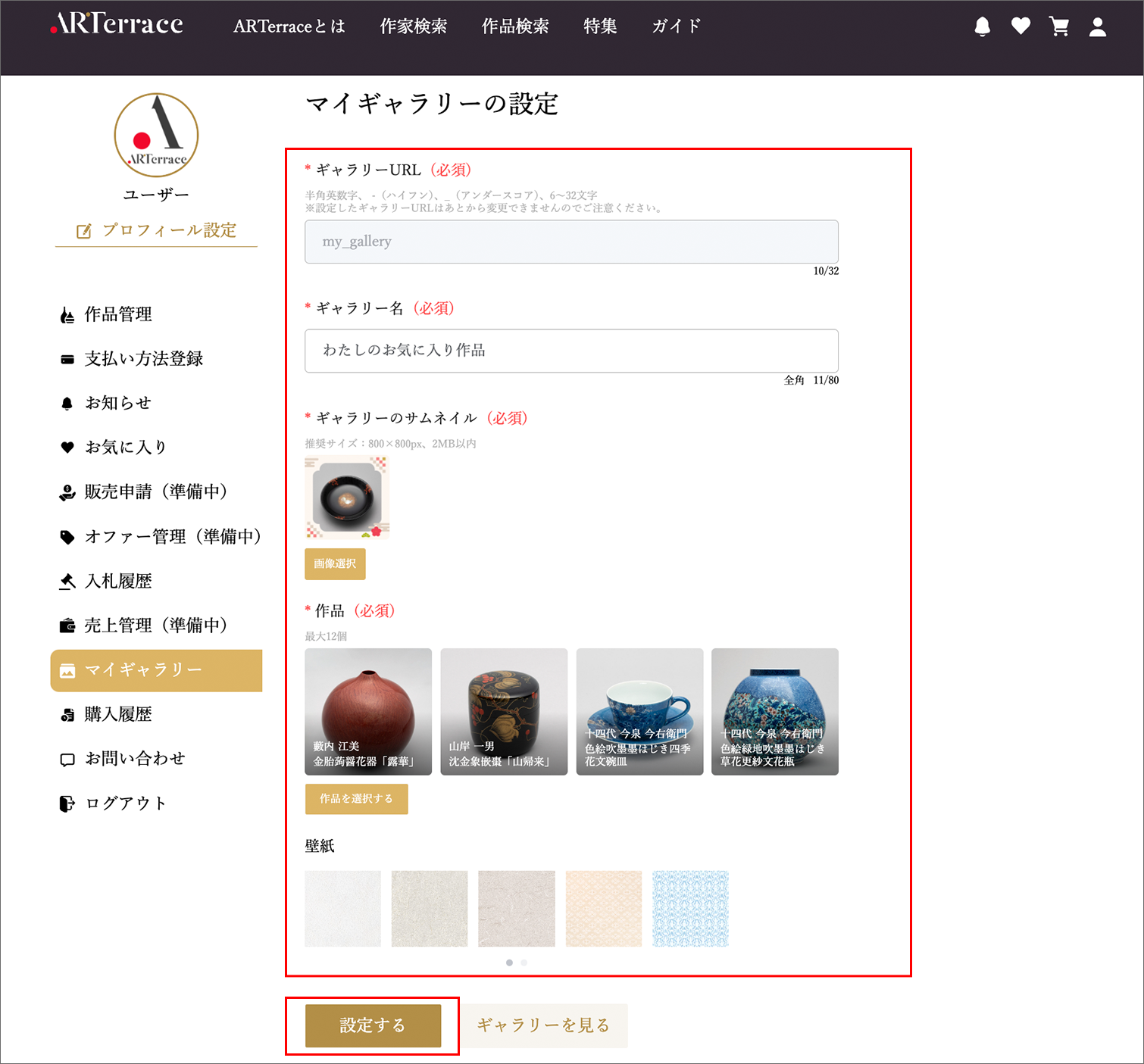Click the 花文碗皿 cup and saucer artwork
Image resolution: width=1144 pixels, height=1064 pixels.
[639, 712]
